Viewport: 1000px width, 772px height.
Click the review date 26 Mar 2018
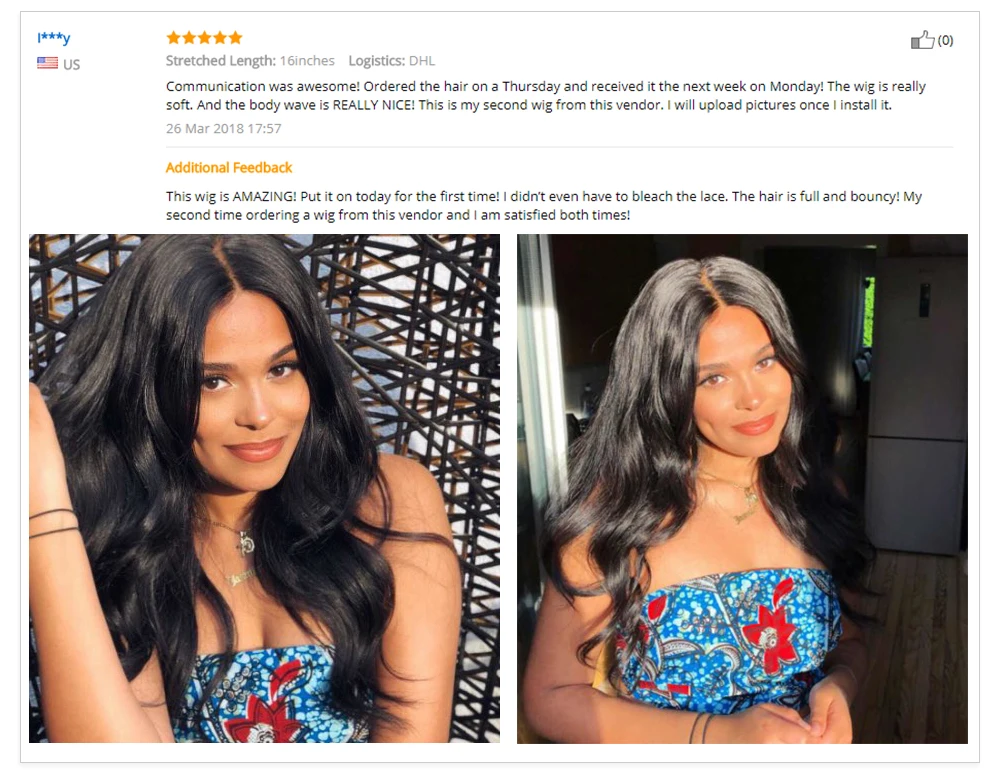click(x=223, y=128)
